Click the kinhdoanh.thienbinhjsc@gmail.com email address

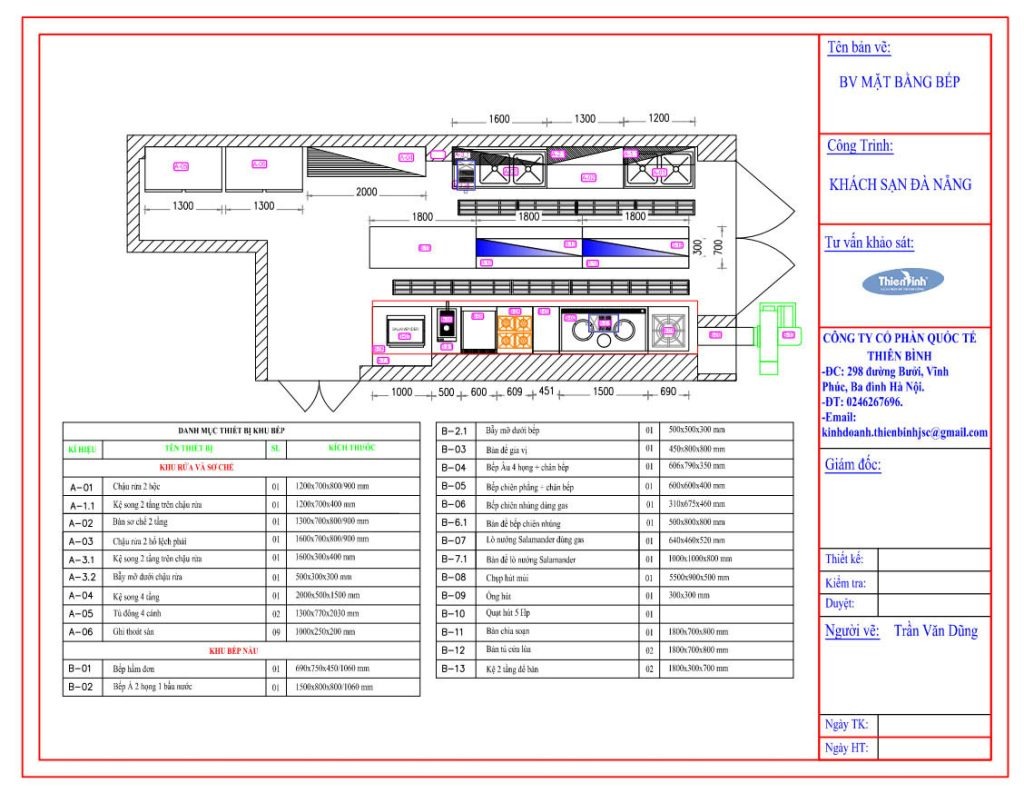[904, 433]
